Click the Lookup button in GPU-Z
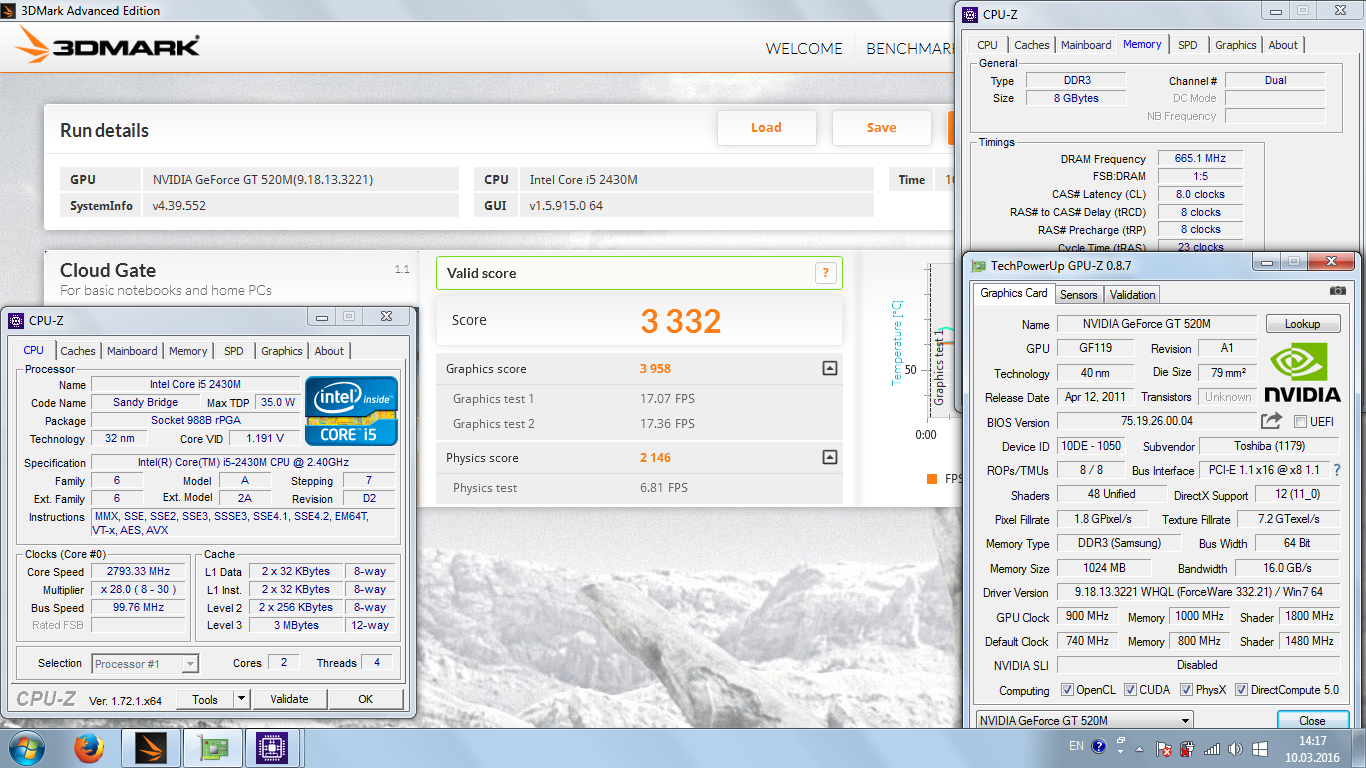The height and width of the screenshot is (768, 1366). tap(1303, 324)
